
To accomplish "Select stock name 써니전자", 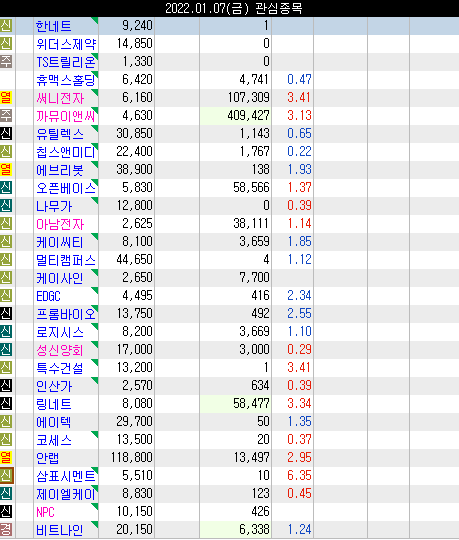I will pos(60,98).
